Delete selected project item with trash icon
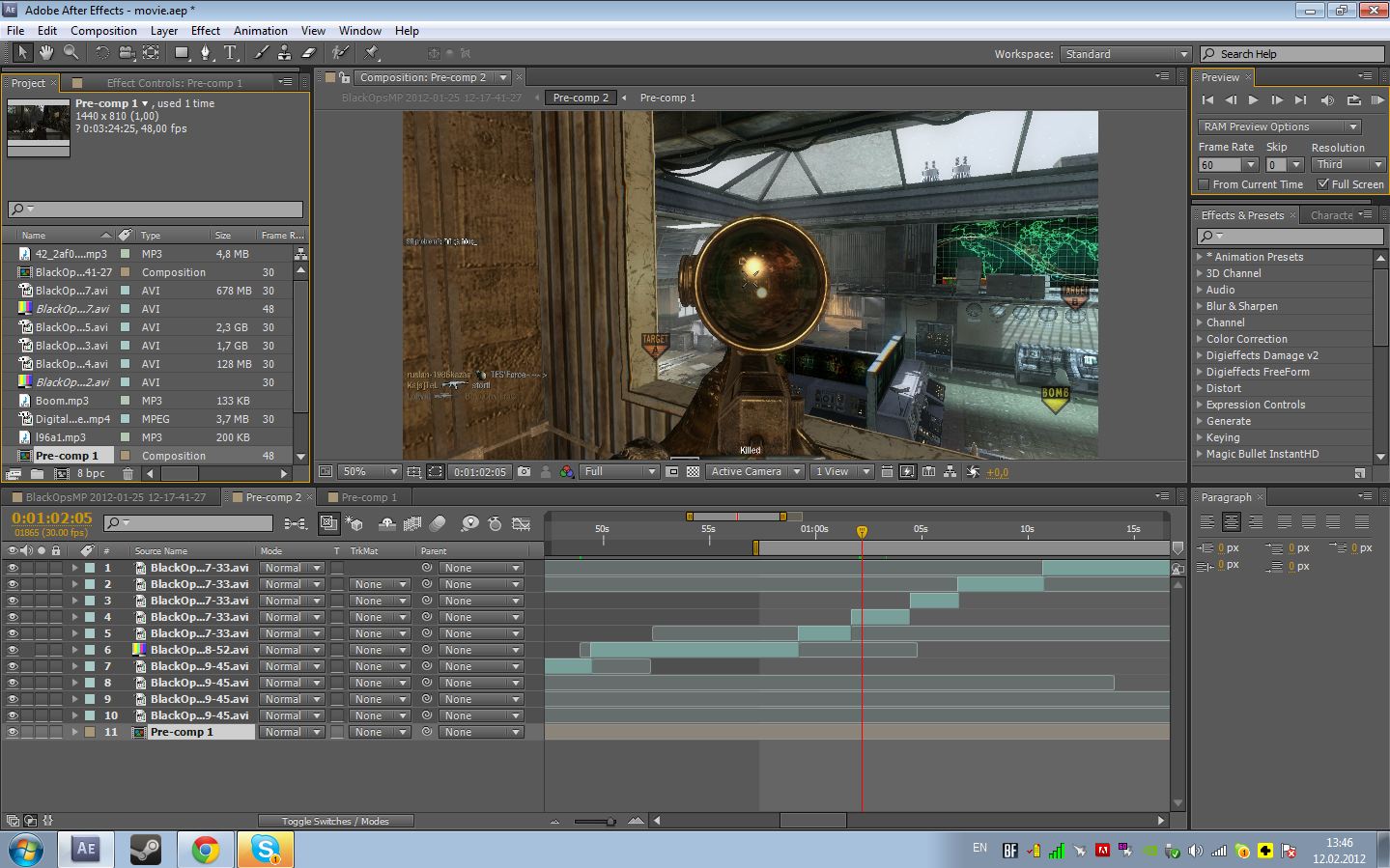Image resolution: width=1390 pixels, height=868 pixels. point(128,473)
